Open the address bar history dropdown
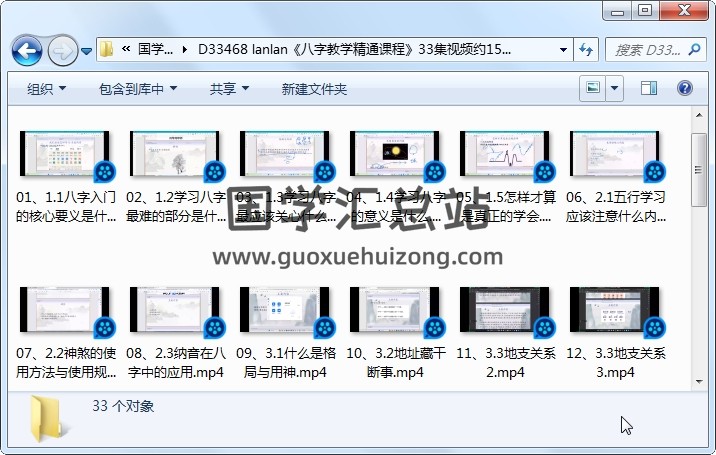 (563, 49)
